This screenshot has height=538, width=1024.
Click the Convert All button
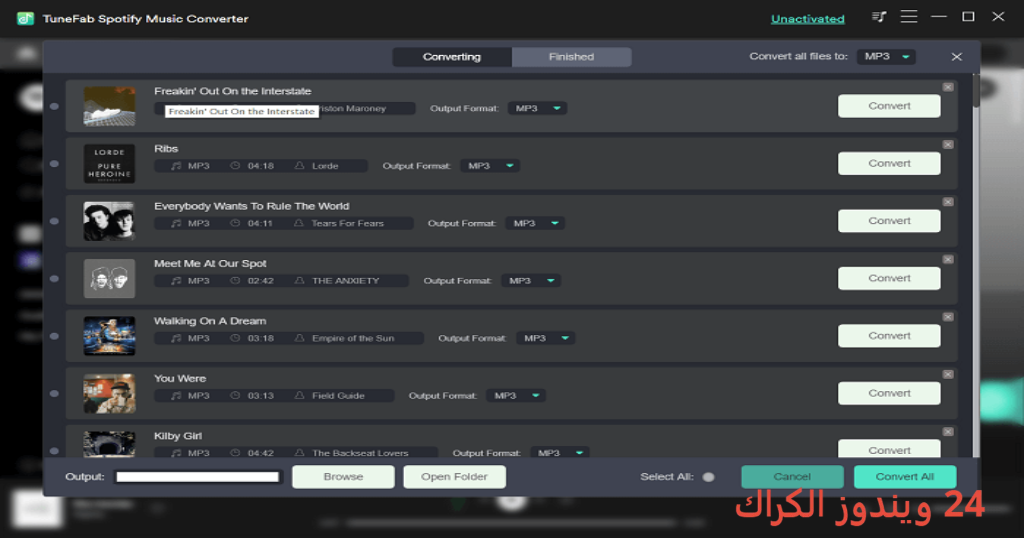pos(905,477)
